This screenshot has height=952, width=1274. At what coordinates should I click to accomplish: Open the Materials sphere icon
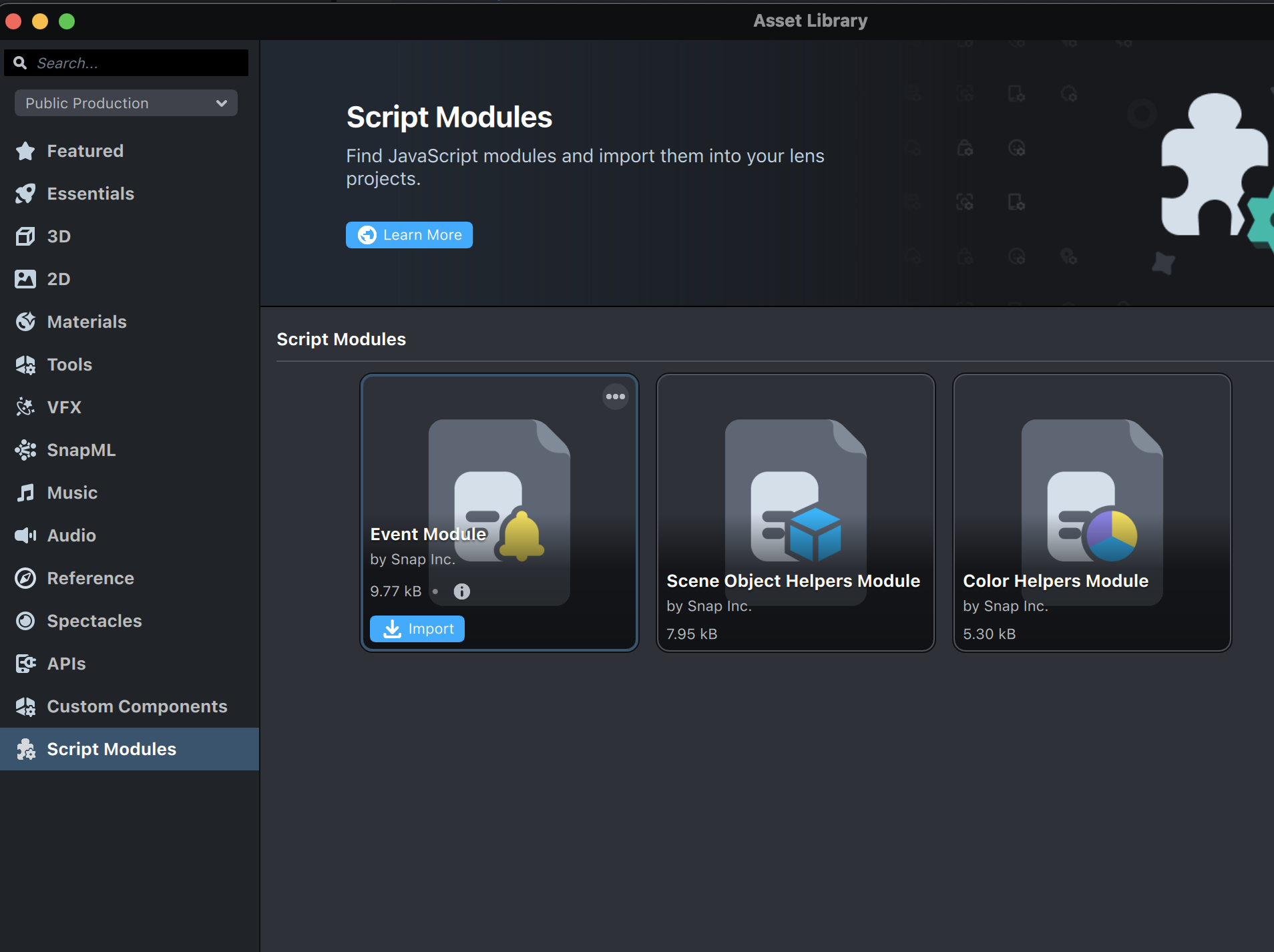pos(25,322)
